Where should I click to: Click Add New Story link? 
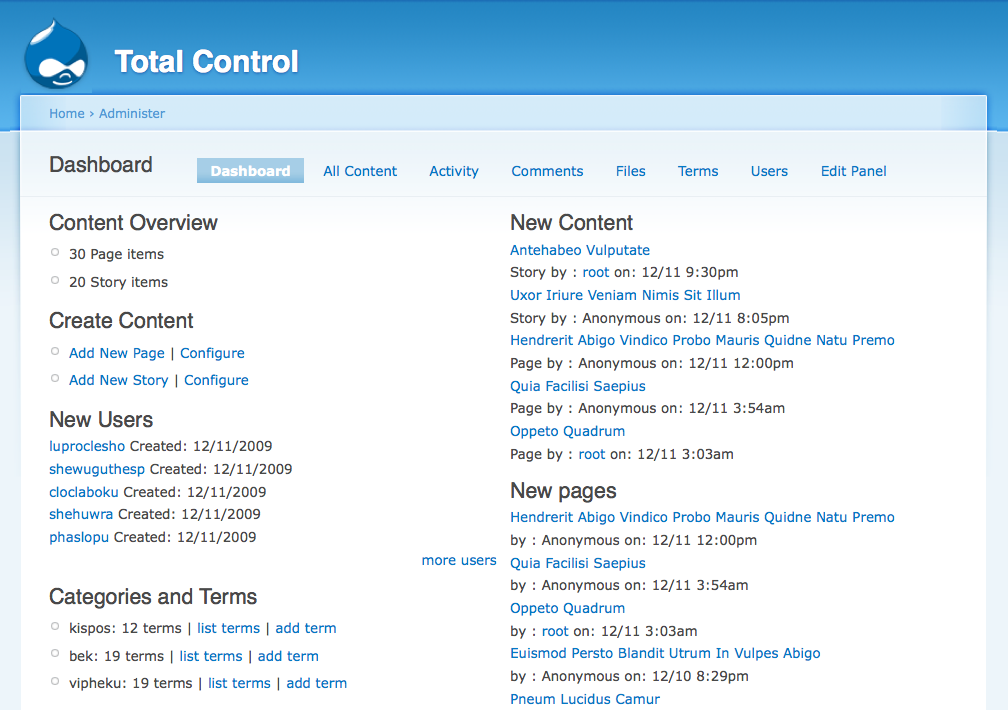pyautogui.click(x=118, y=380)
